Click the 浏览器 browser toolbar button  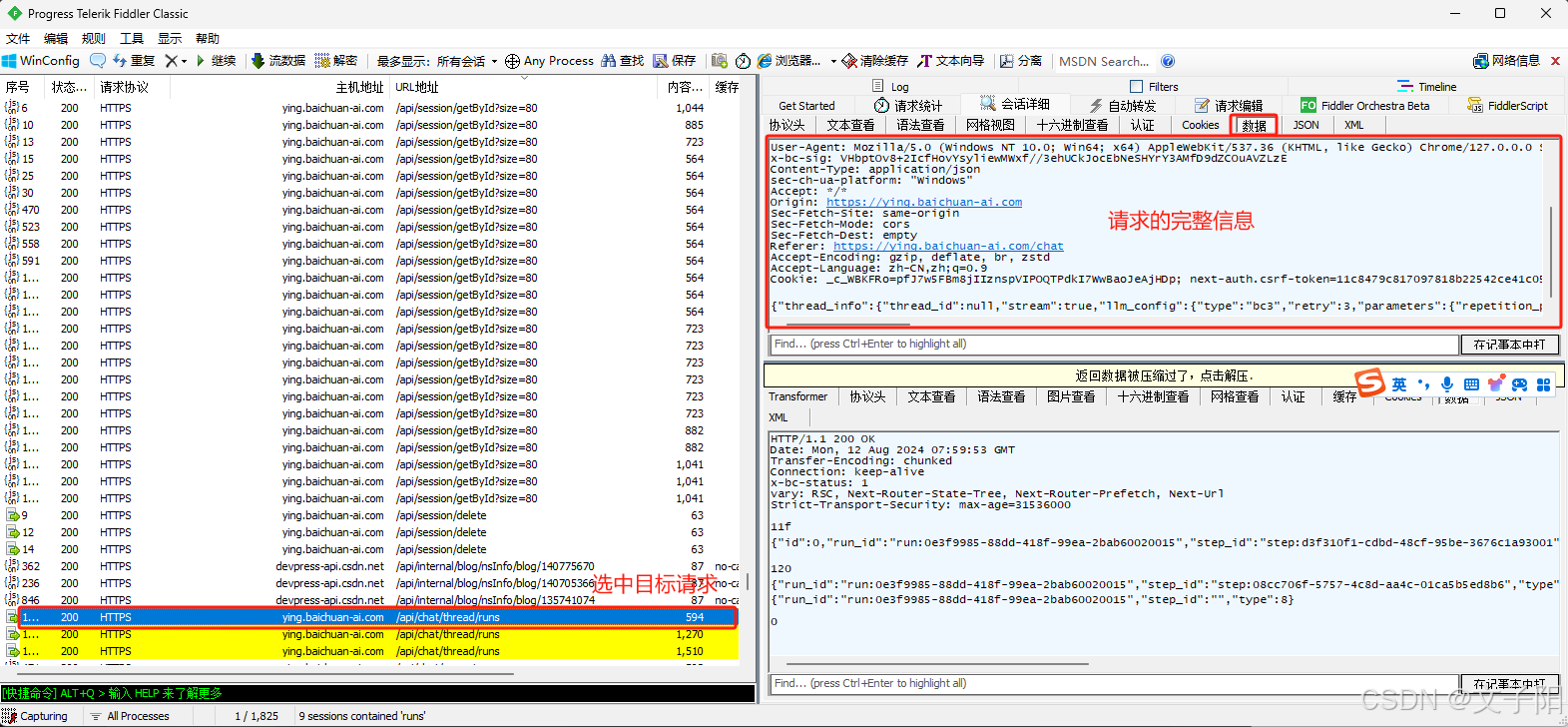[x=788, y=61]
